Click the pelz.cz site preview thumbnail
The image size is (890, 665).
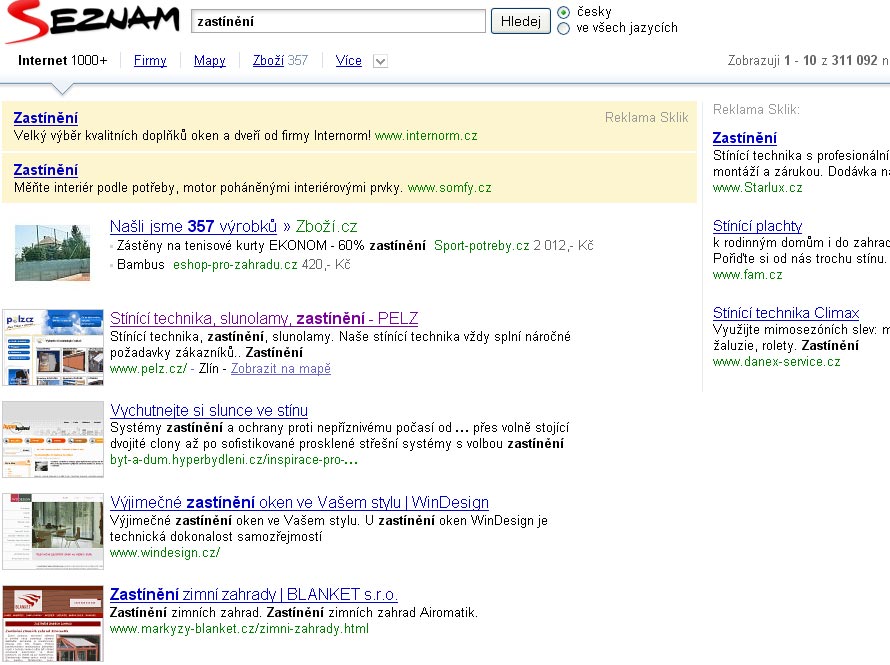53,347
